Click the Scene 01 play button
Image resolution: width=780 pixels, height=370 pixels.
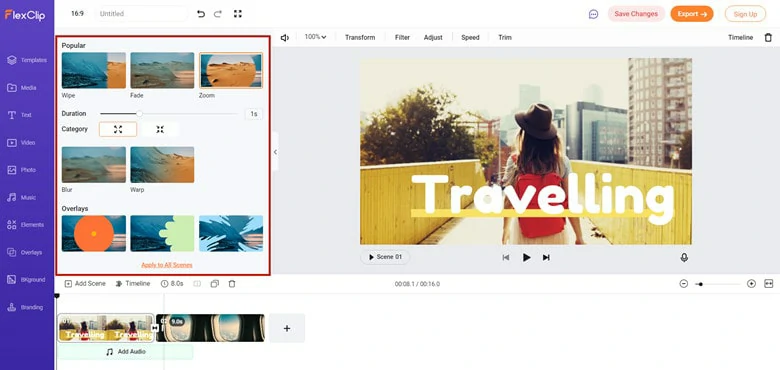385,257
